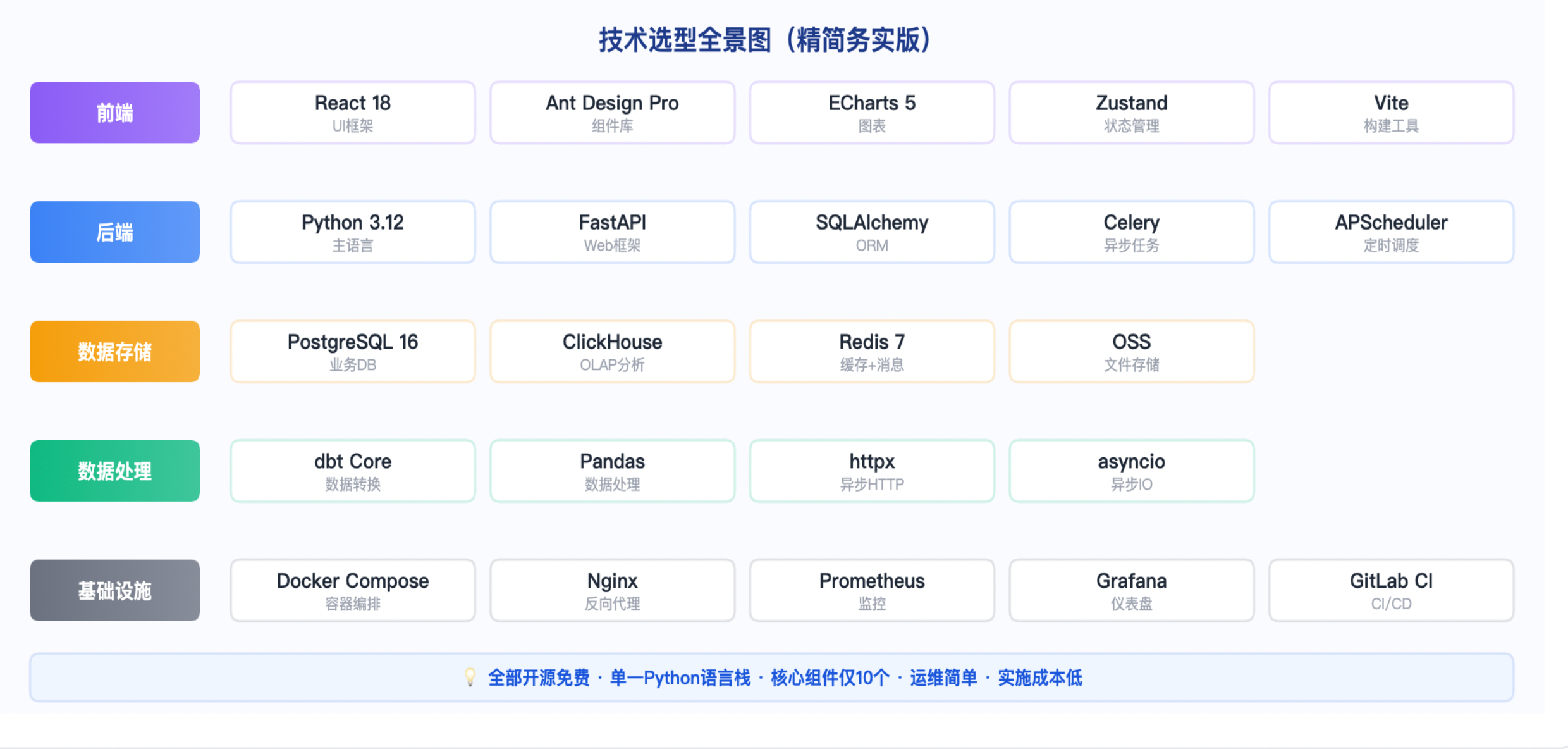Click the ECharts 5 图表 card
Image resolution: width=1568 pixels, height=749 pixels.
872,113
